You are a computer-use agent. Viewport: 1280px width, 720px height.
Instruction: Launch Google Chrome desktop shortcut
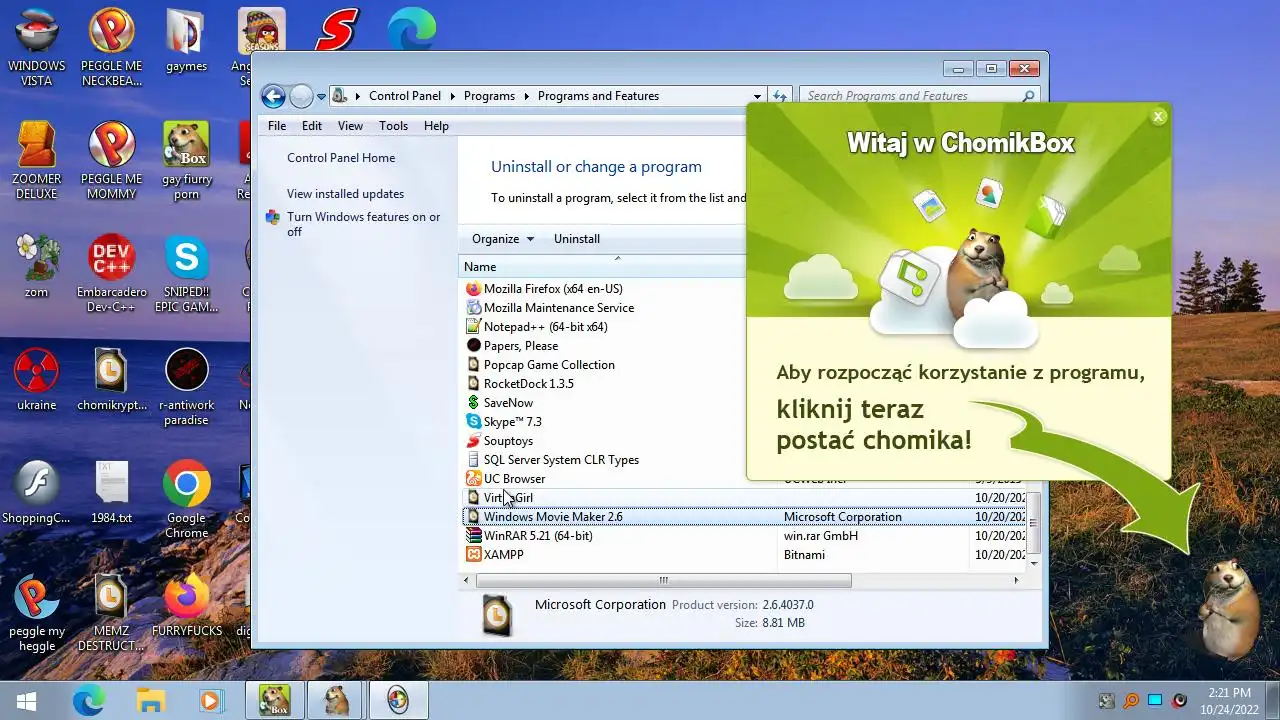point(186,499)
